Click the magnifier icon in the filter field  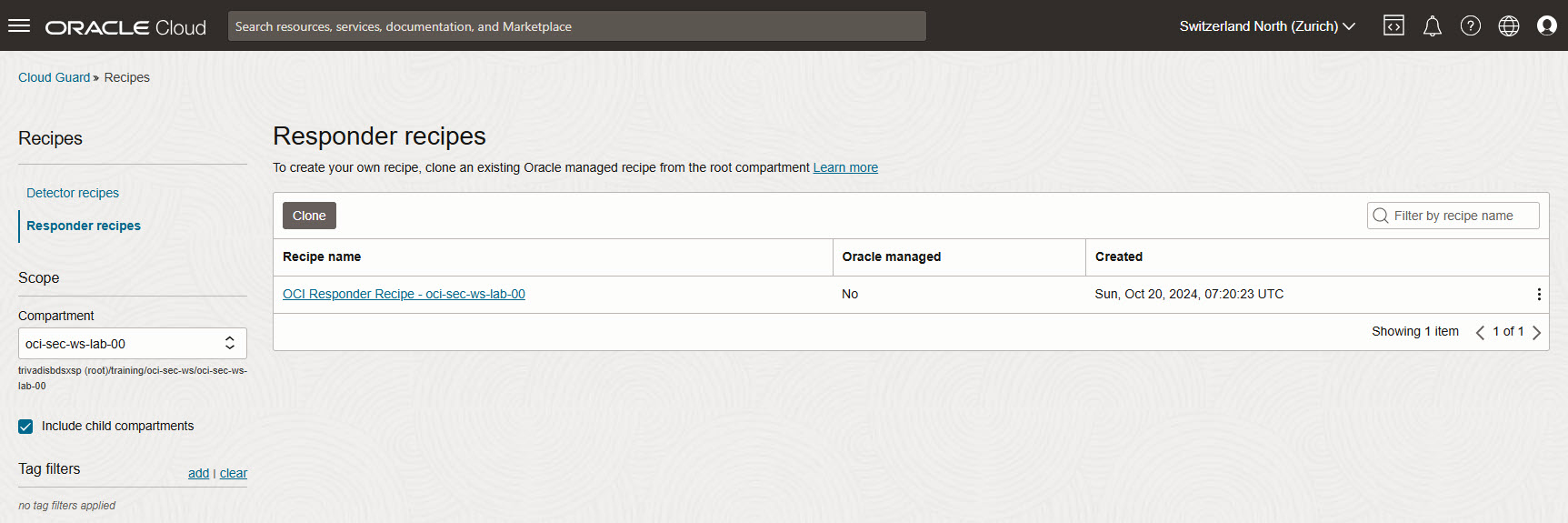click(1381, 216)
